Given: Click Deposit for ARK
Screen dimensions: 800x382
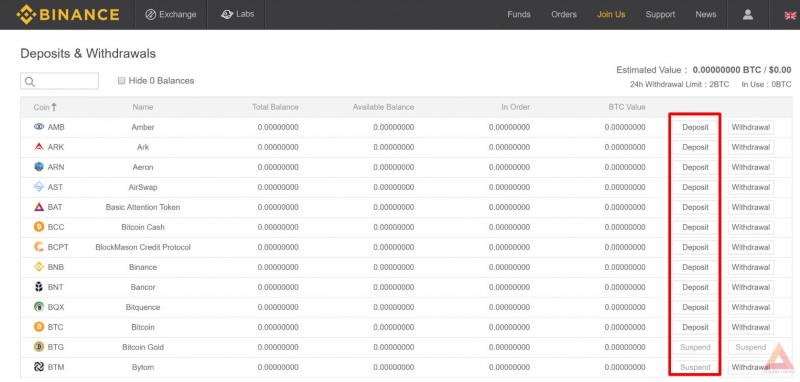Looking at the screenshot, I should (x=695, y=147).
